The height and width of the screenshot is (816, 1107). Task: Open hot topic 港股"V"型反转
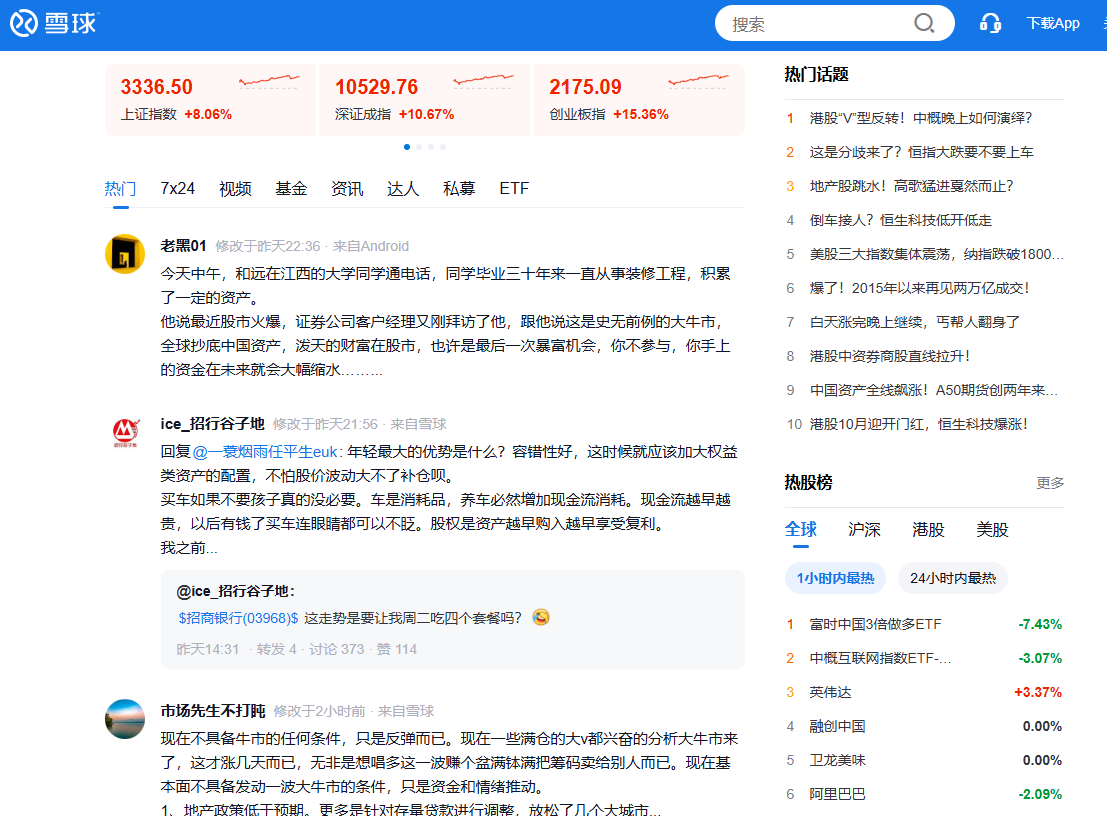pos(921,118)
